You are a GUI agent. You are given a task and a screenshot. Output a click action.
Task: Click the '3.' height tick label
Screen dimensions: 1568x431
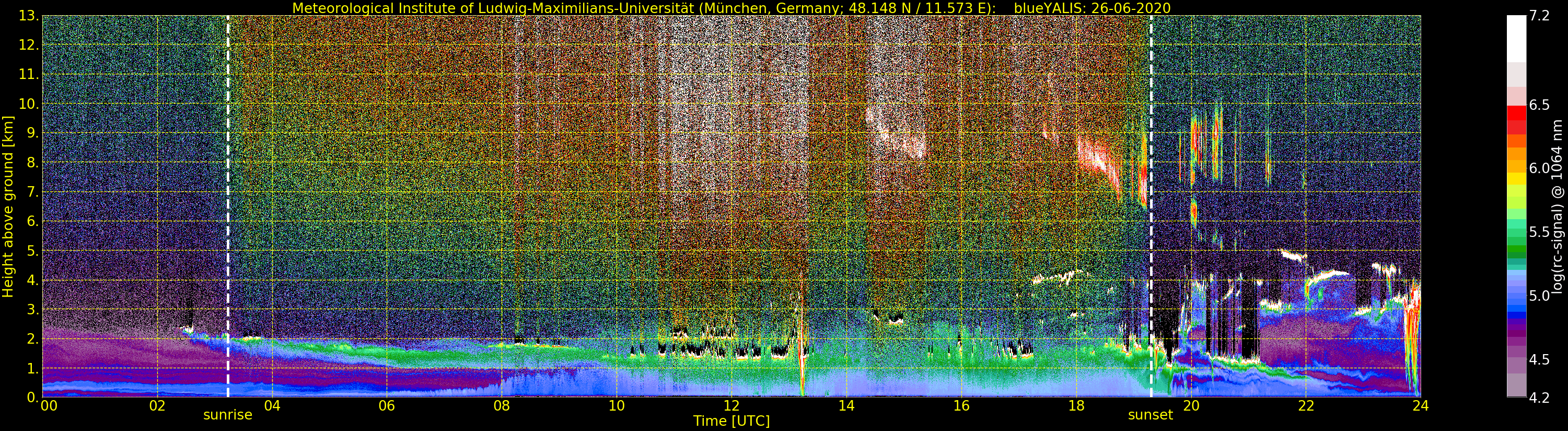click(33, 309)
